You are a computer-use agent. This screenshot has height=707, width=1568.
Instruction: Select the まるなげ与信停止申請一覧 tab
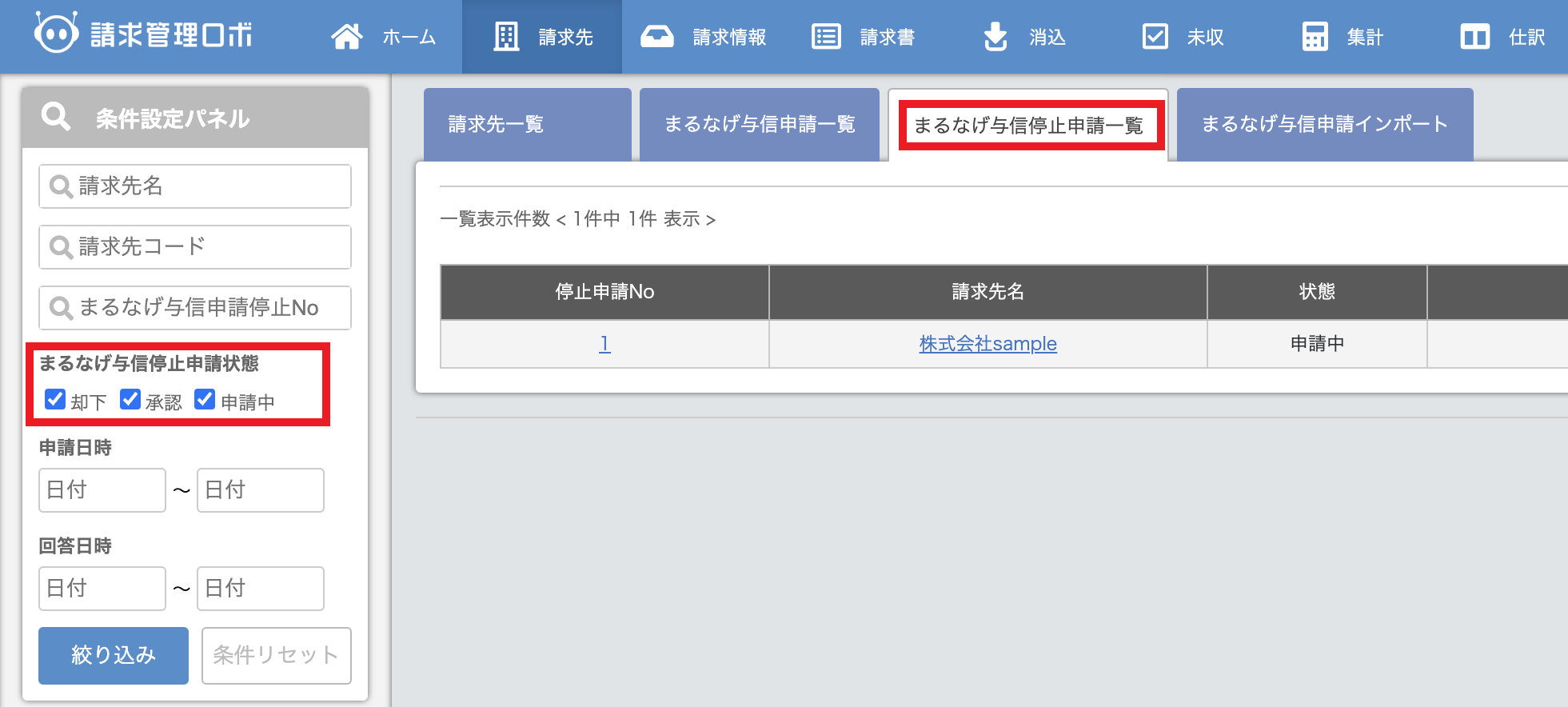click(1028, 126)
